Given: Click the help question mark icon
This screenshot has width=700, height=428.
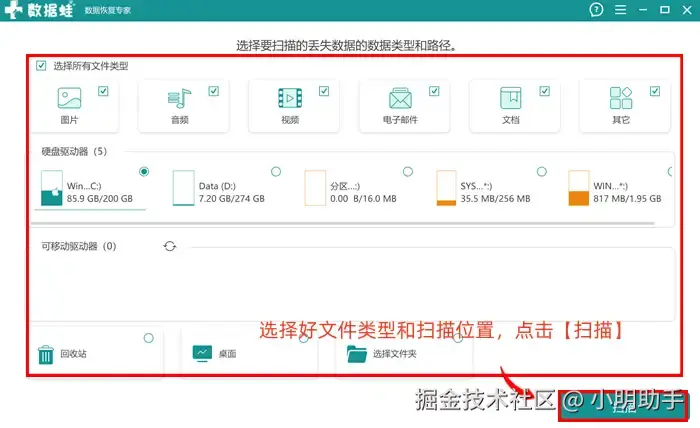Looking at the screenshot, I should pos(596,9).
